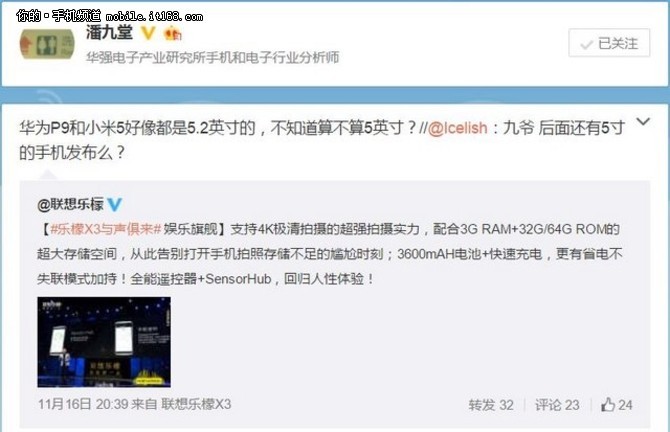Open the @Icelish mention link
This screenshot has height=432, width=670.
[x=457, y=128]
